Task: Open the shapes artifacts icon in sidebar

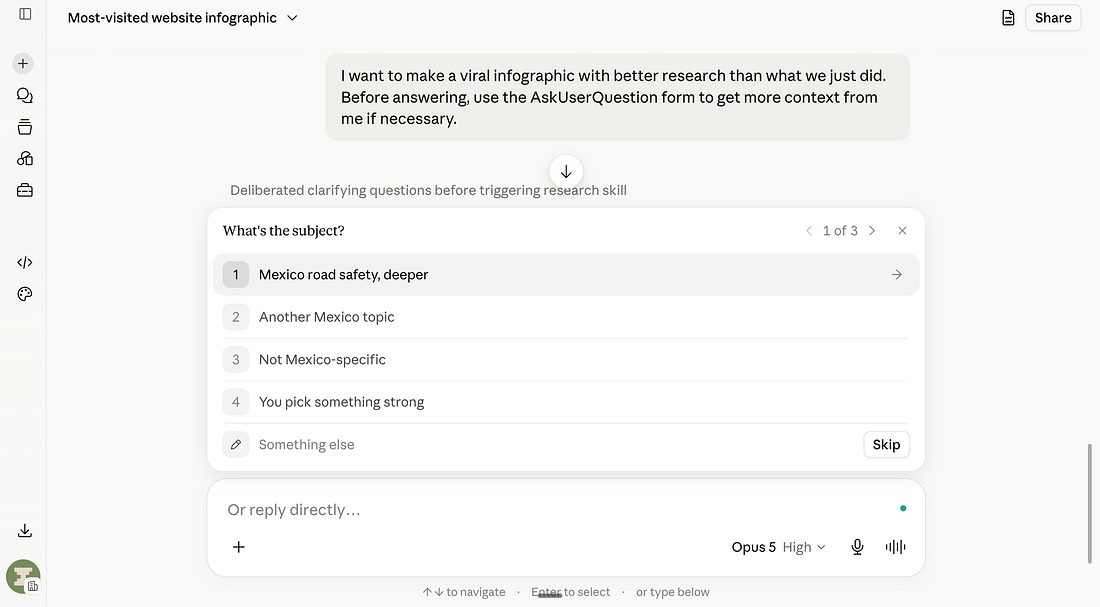Action: pos(25,159)
